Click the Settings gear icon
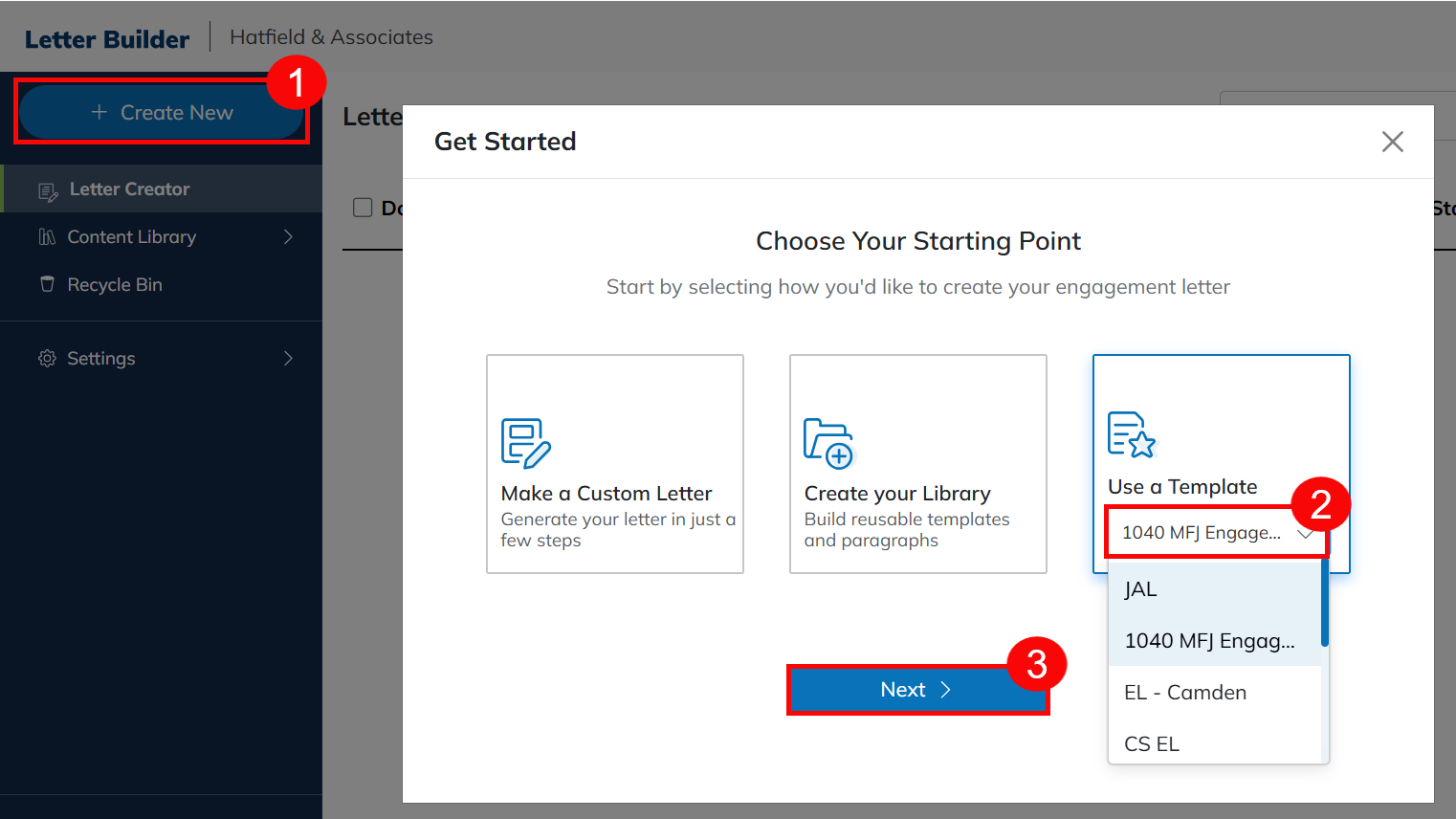 (x=47, y=359)
